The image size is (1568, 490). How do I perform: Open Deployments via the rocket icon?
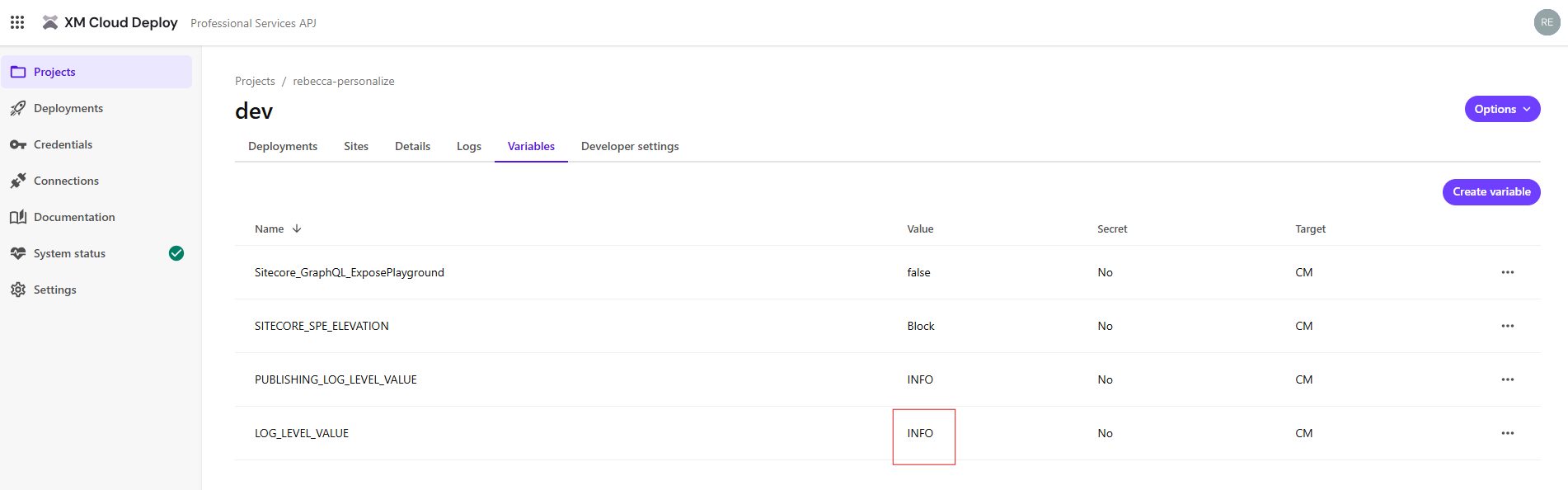(x=18, y=108)
